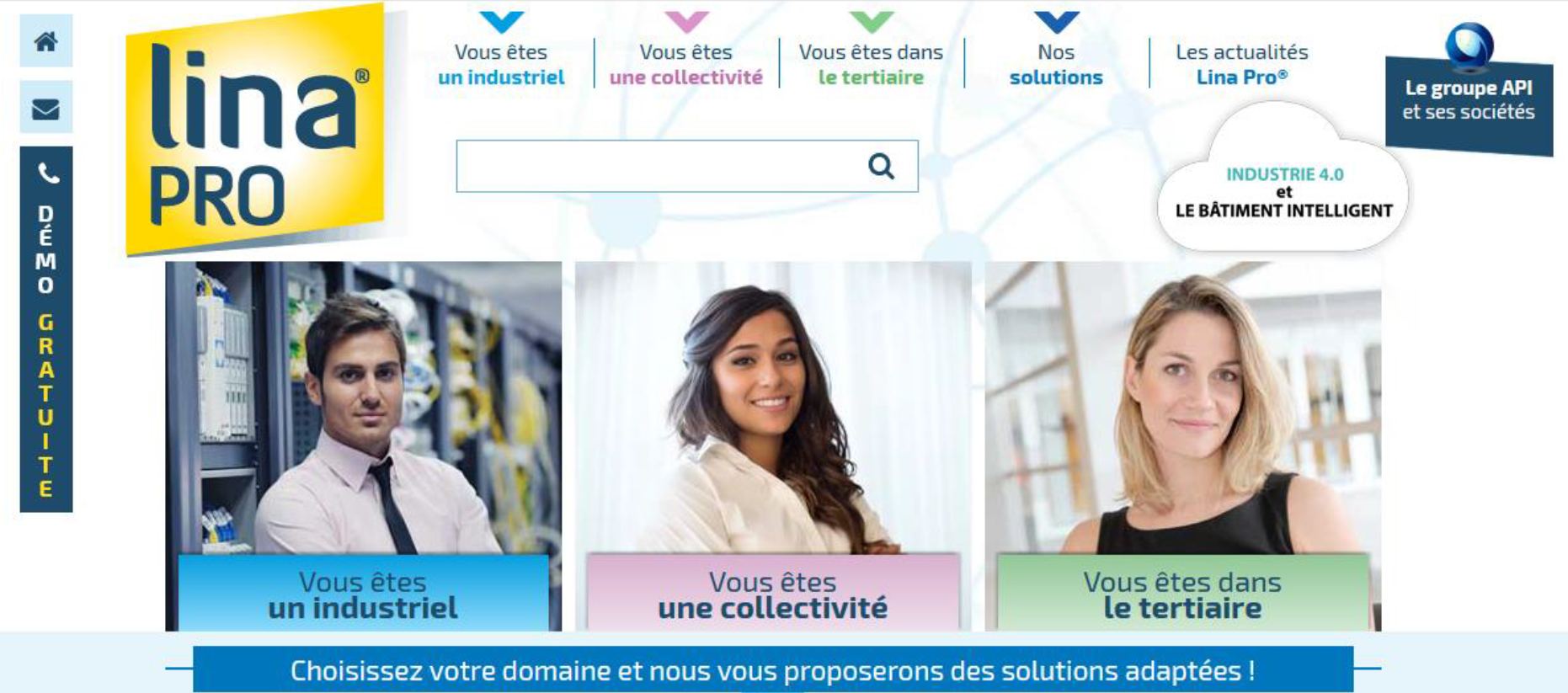Expand the blue chevron above 'un industriel'
The height and width of the screenshot is (693, 1568).
coord(501,21)
